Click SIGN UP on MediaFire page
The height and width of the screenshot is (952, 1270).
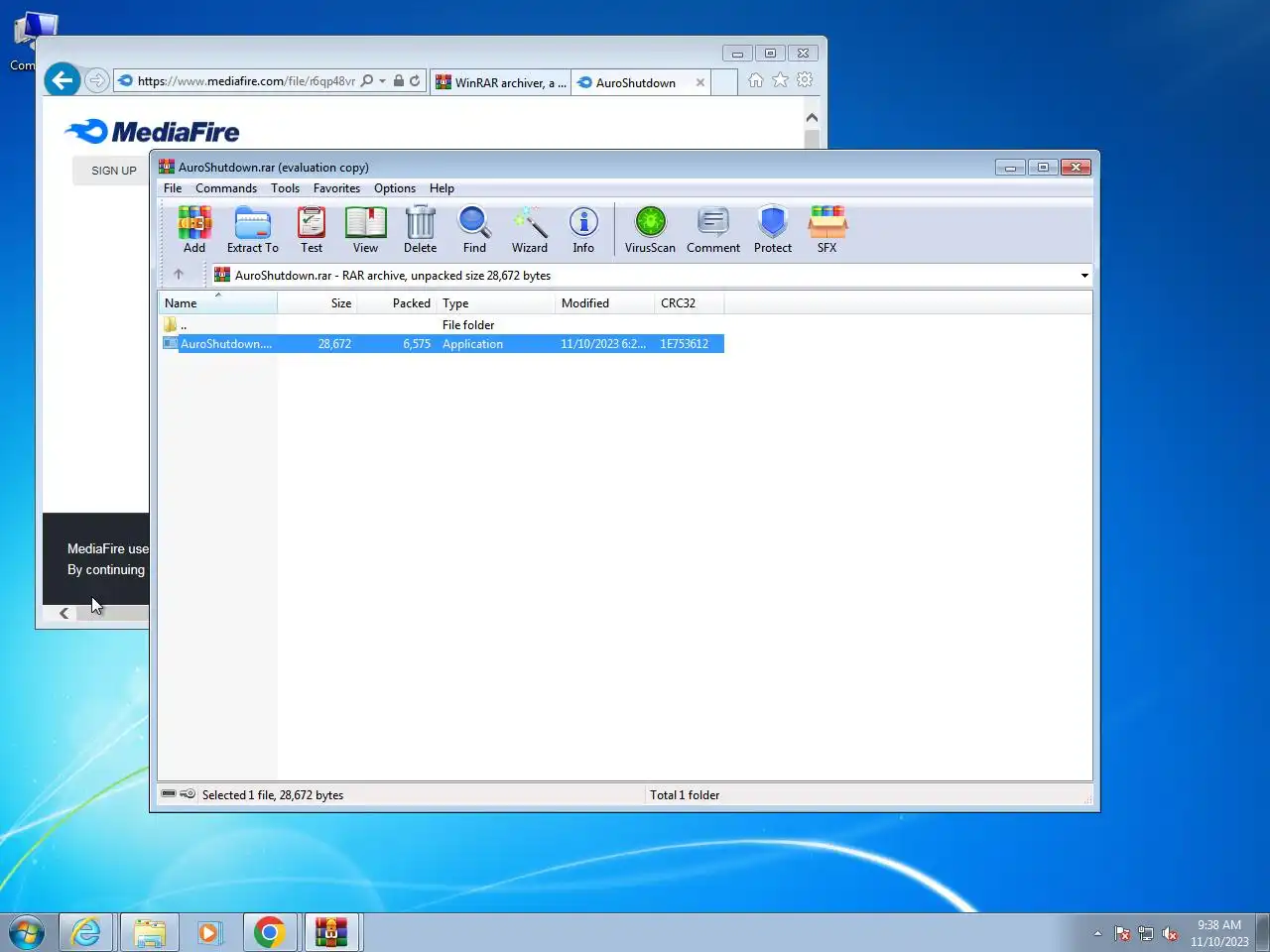tap(113, 171)
